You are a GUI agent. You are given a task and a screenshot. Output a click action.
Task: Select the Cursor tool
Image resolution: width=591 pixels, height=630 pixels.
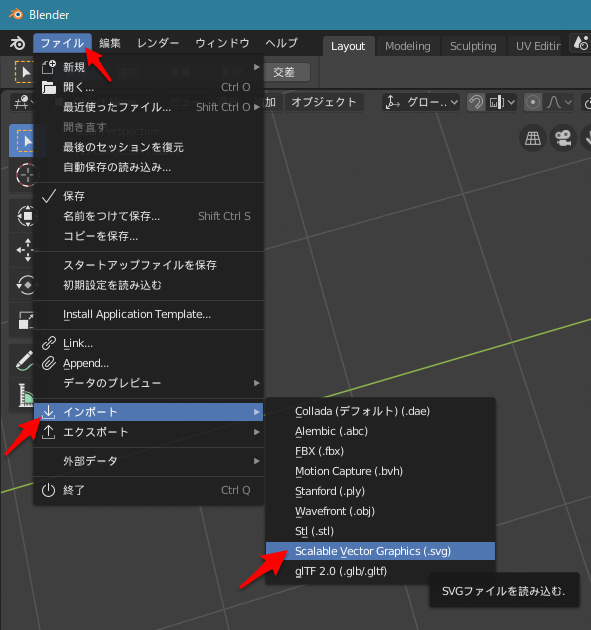(25, 176)
